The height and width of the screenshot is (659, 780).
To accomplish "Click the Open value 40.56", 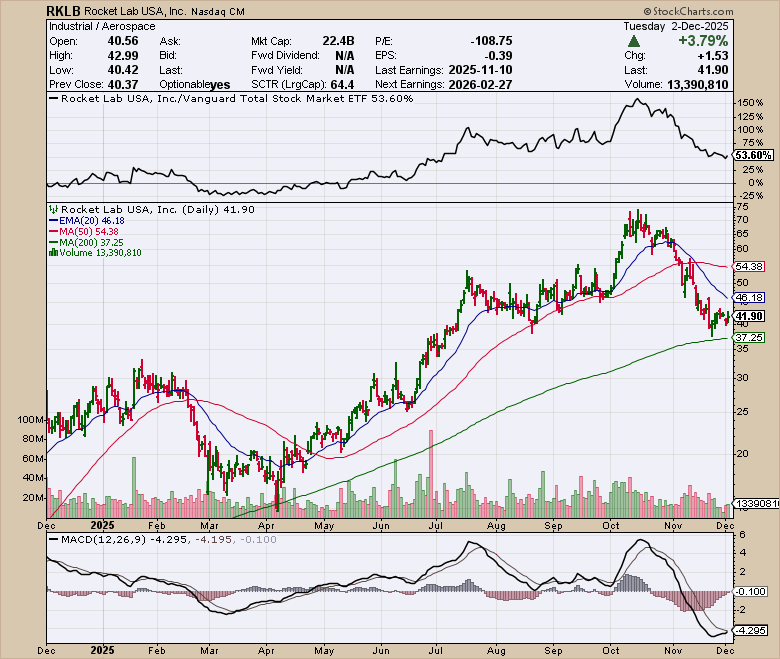I will coord(123,41).
